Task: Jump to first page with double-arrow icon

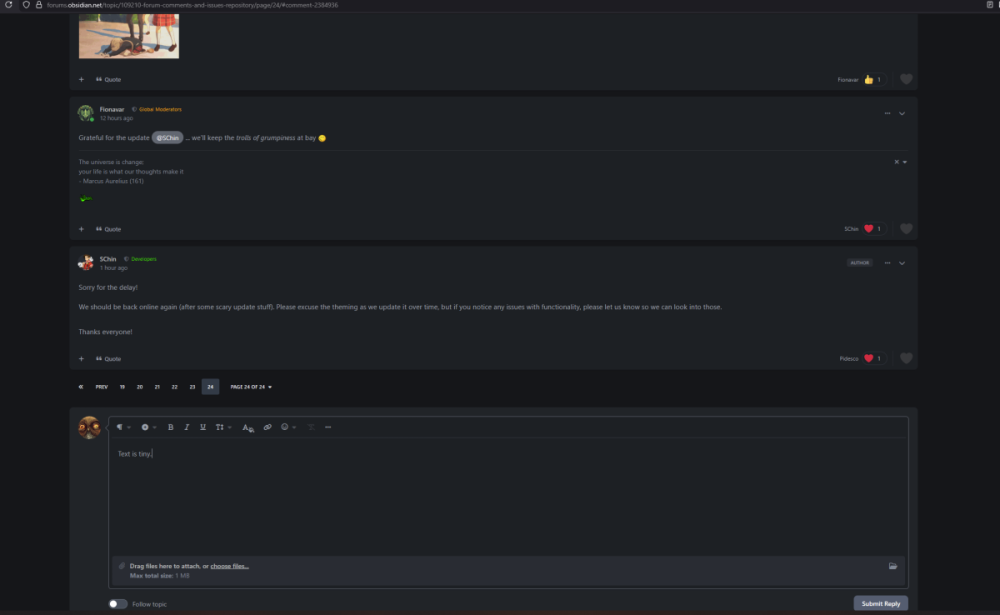Action: point(81,386)
